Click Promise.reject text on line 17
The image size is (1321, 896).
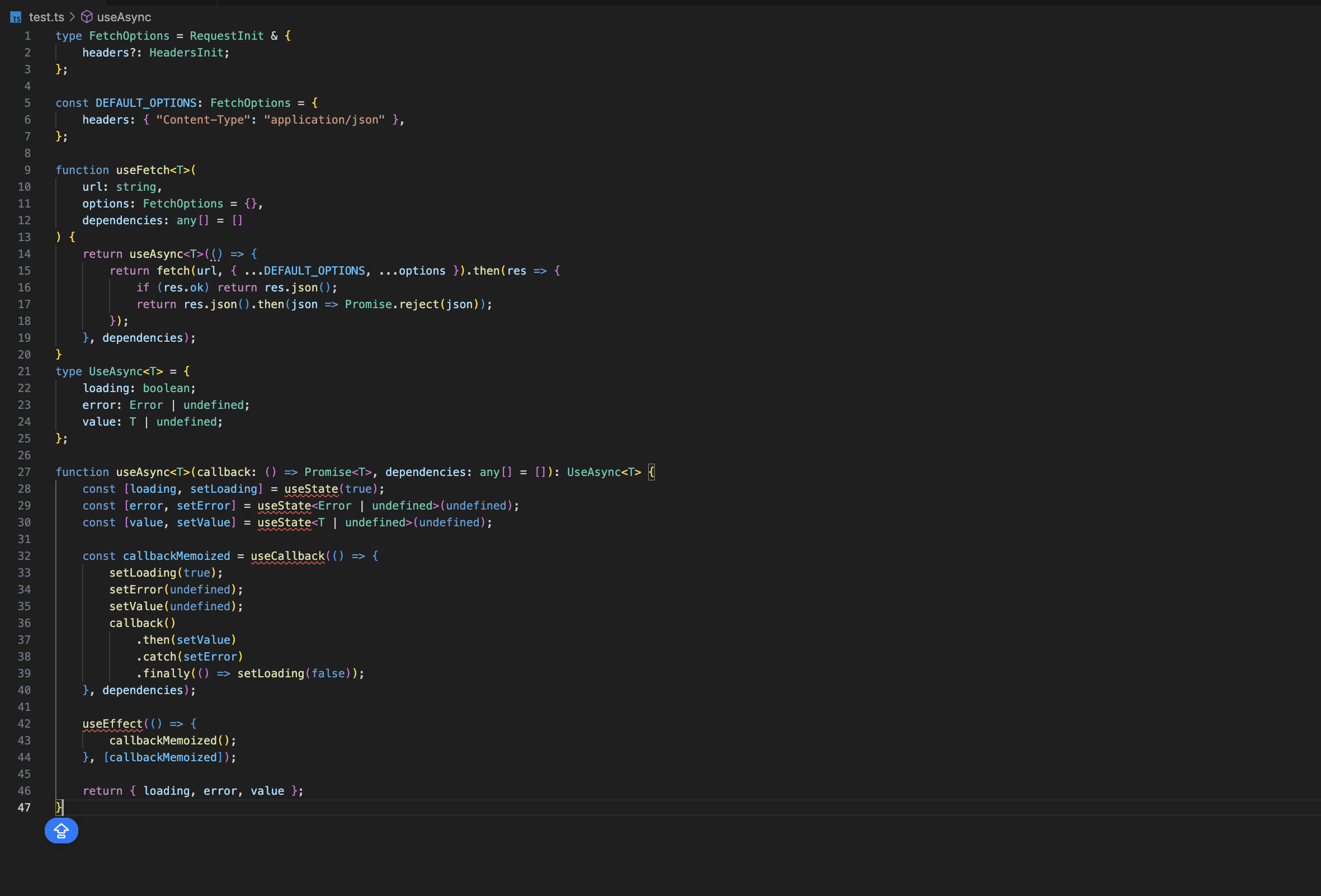(x=392, y=304)
